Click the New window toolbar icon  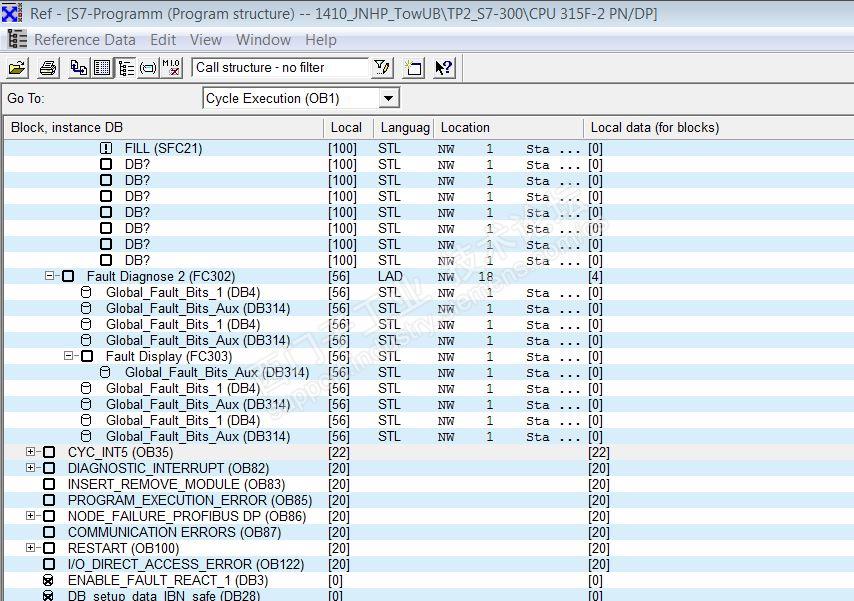pos(413,68)
